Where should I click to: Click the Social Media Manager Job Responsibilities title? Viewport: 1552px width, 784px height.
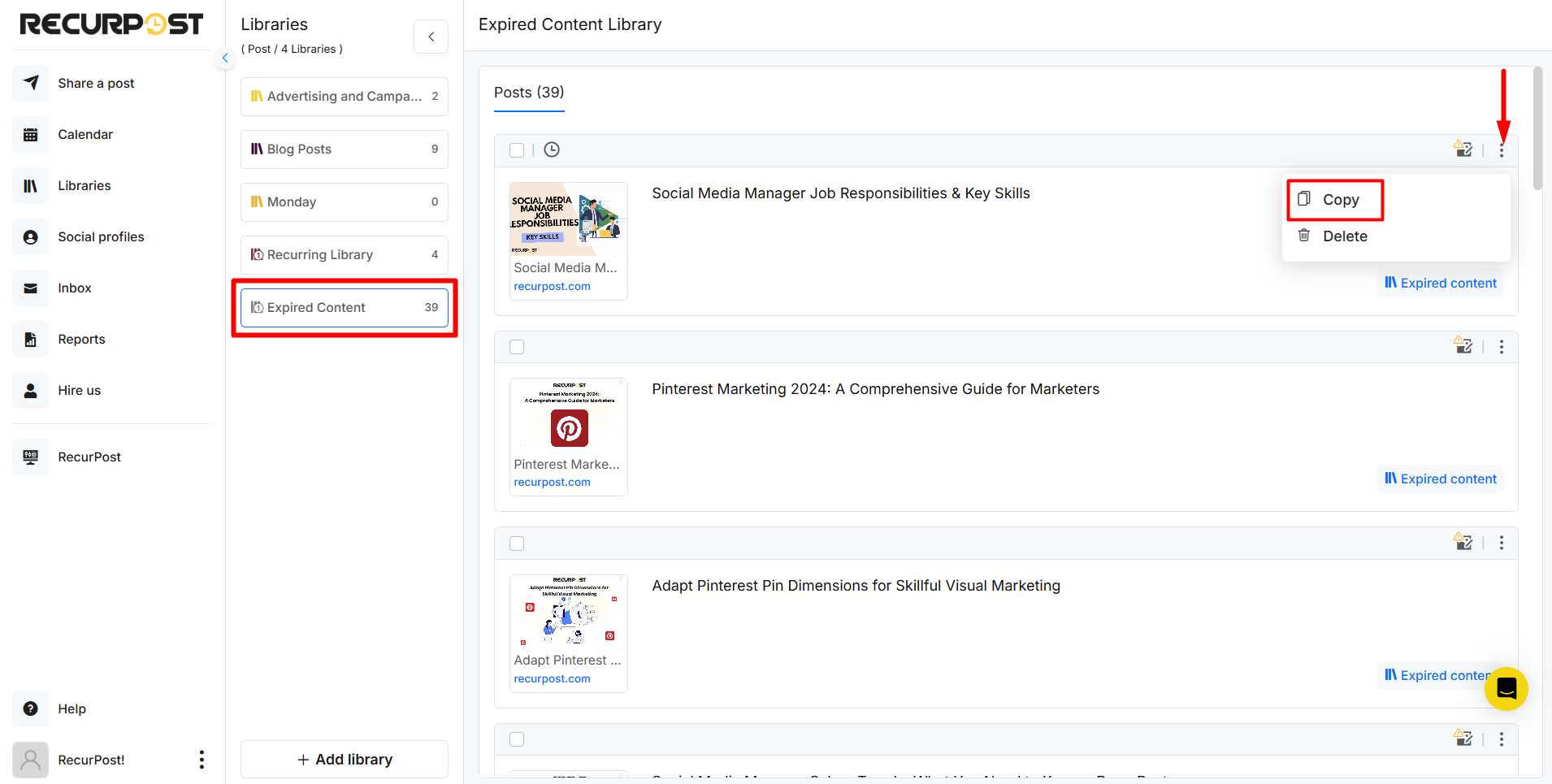(841, 193)
